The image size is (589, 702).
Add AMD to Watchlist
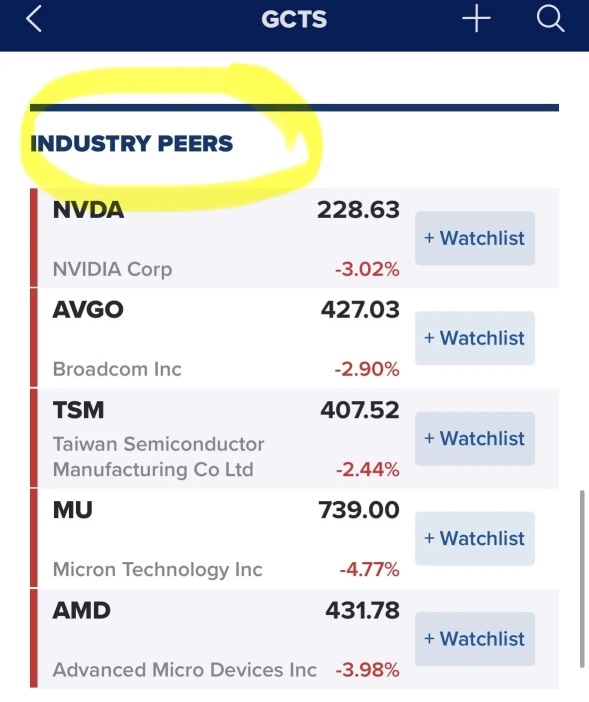[x=475, y=638]
